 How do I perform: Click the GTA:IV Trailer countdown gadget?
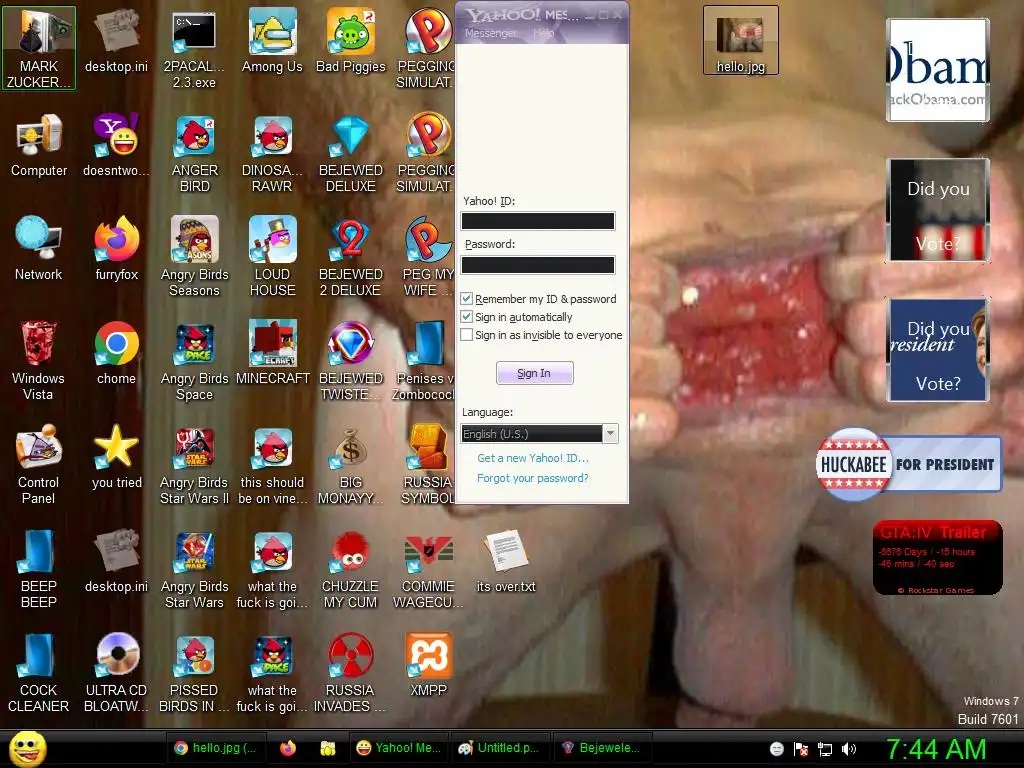click(x=938, y=558)
